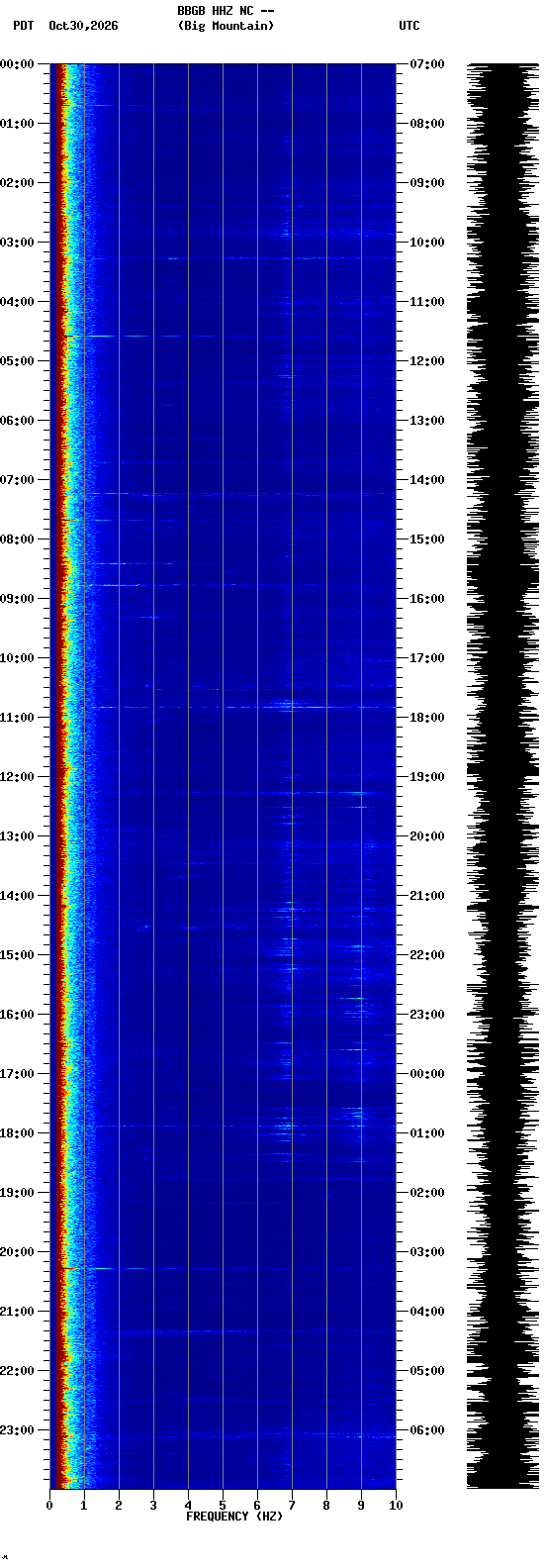Click the FREQUENCY (HZ) axis title

[234, 1517]
